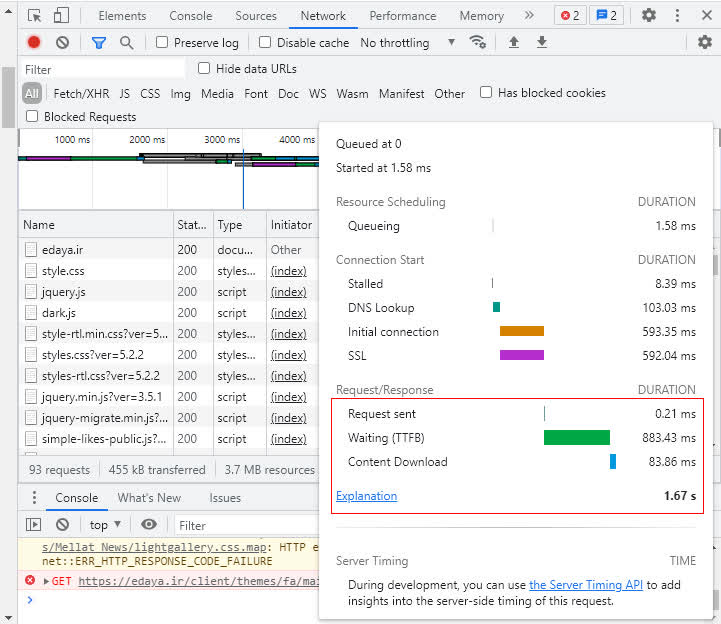Check Blocked Requests
This screenshot has height=624, width=721.
point(32,116)
